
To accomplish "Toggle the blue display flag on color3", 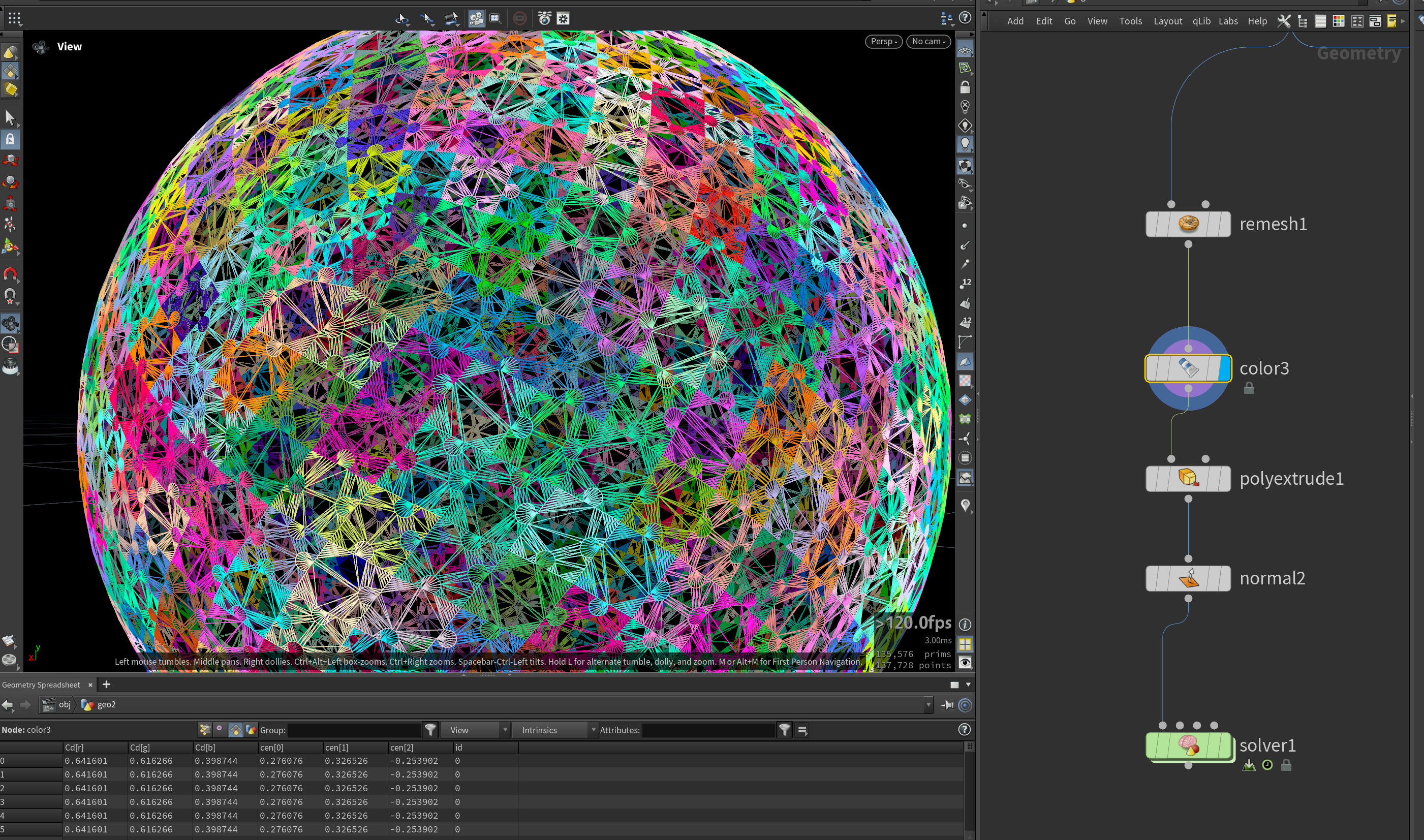I will (1224, 368).
